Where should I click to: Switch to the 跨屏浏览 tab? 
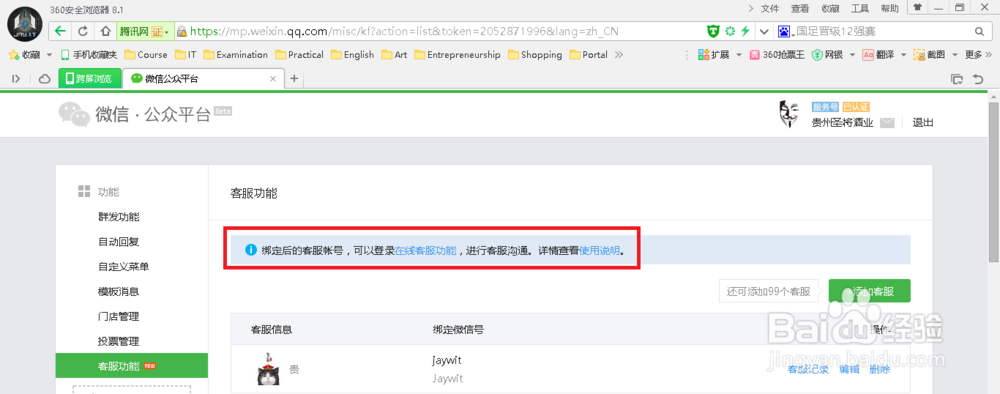point(89,79)
